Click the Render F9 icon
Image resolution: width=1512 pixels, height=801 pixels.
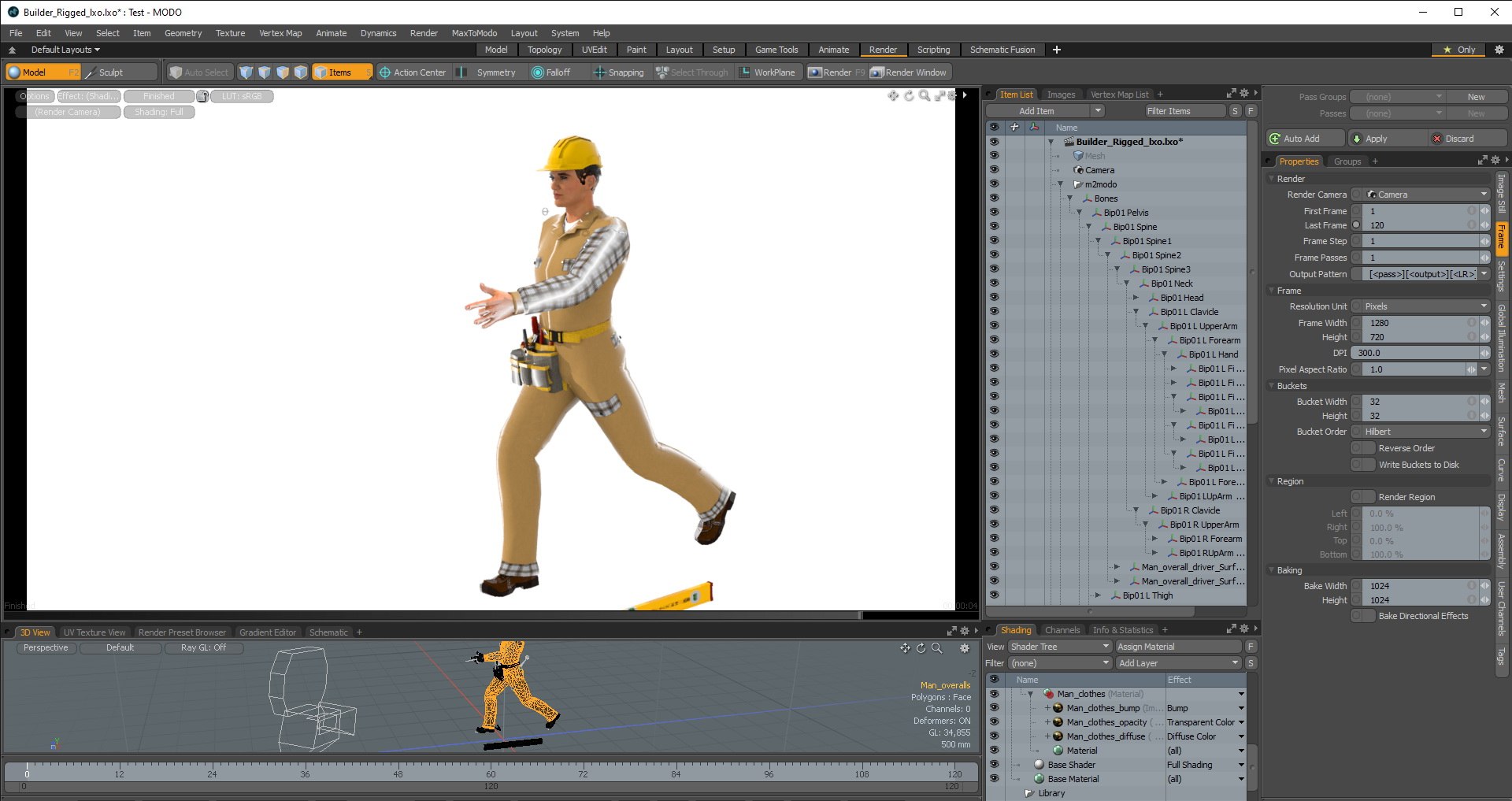click(815, 72)
